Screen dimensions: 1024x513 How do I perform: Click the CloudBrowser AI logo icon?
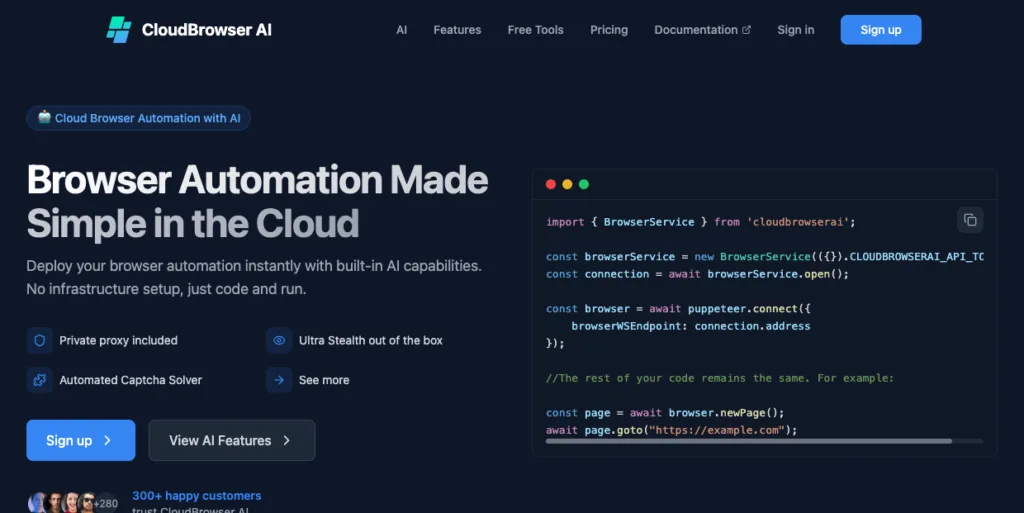pyautogui.click(x=119, y=30)
